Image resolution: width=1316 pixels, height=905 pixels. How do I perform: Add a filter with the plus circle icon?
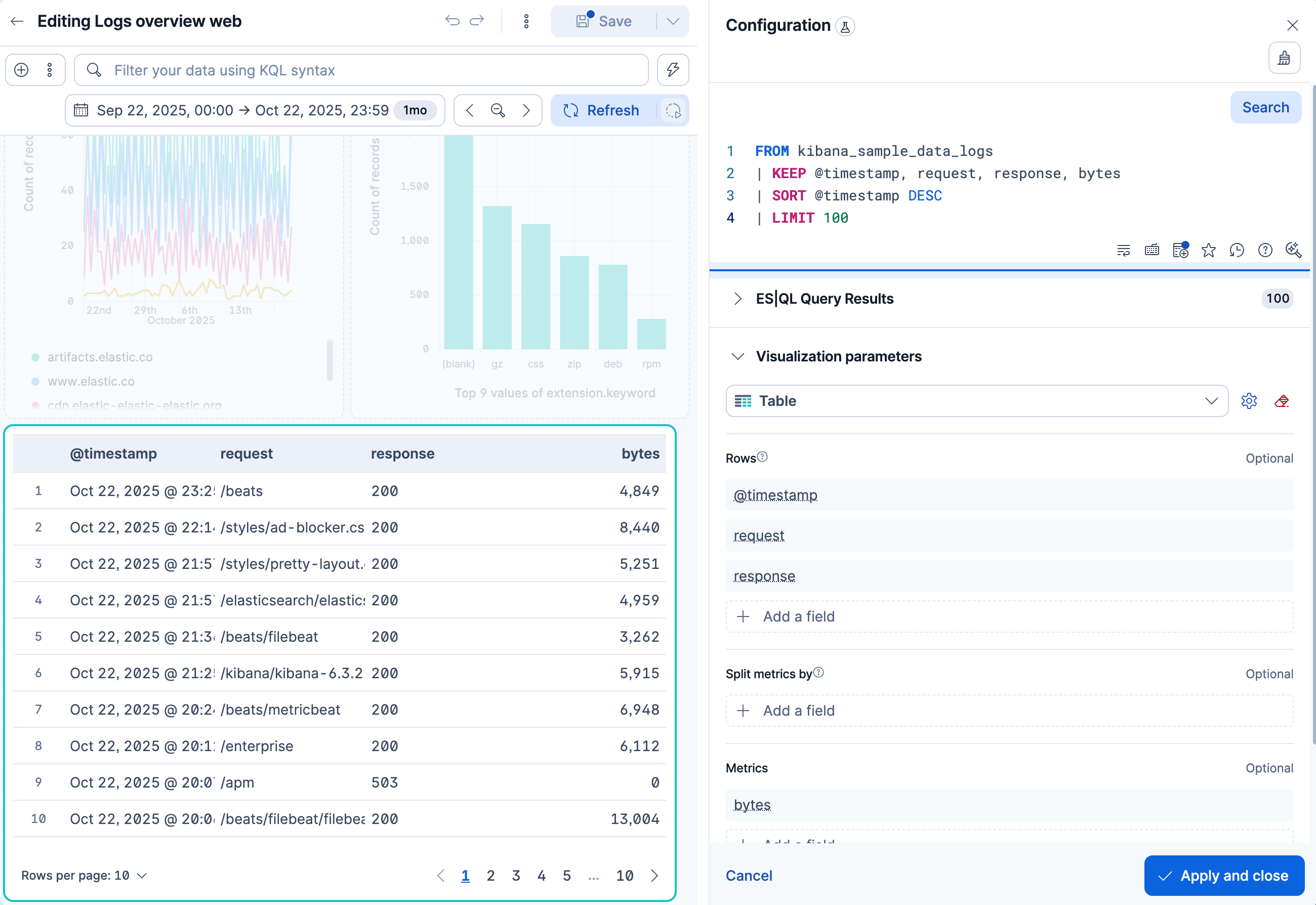pyautogui.click(x=22, y=70)
